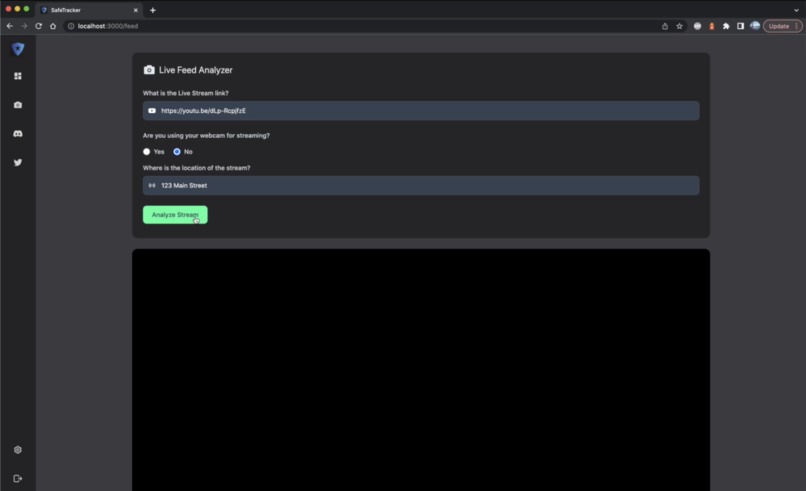
Task: Open the extensions puzzle icon
Action: (x=726, y=26)
